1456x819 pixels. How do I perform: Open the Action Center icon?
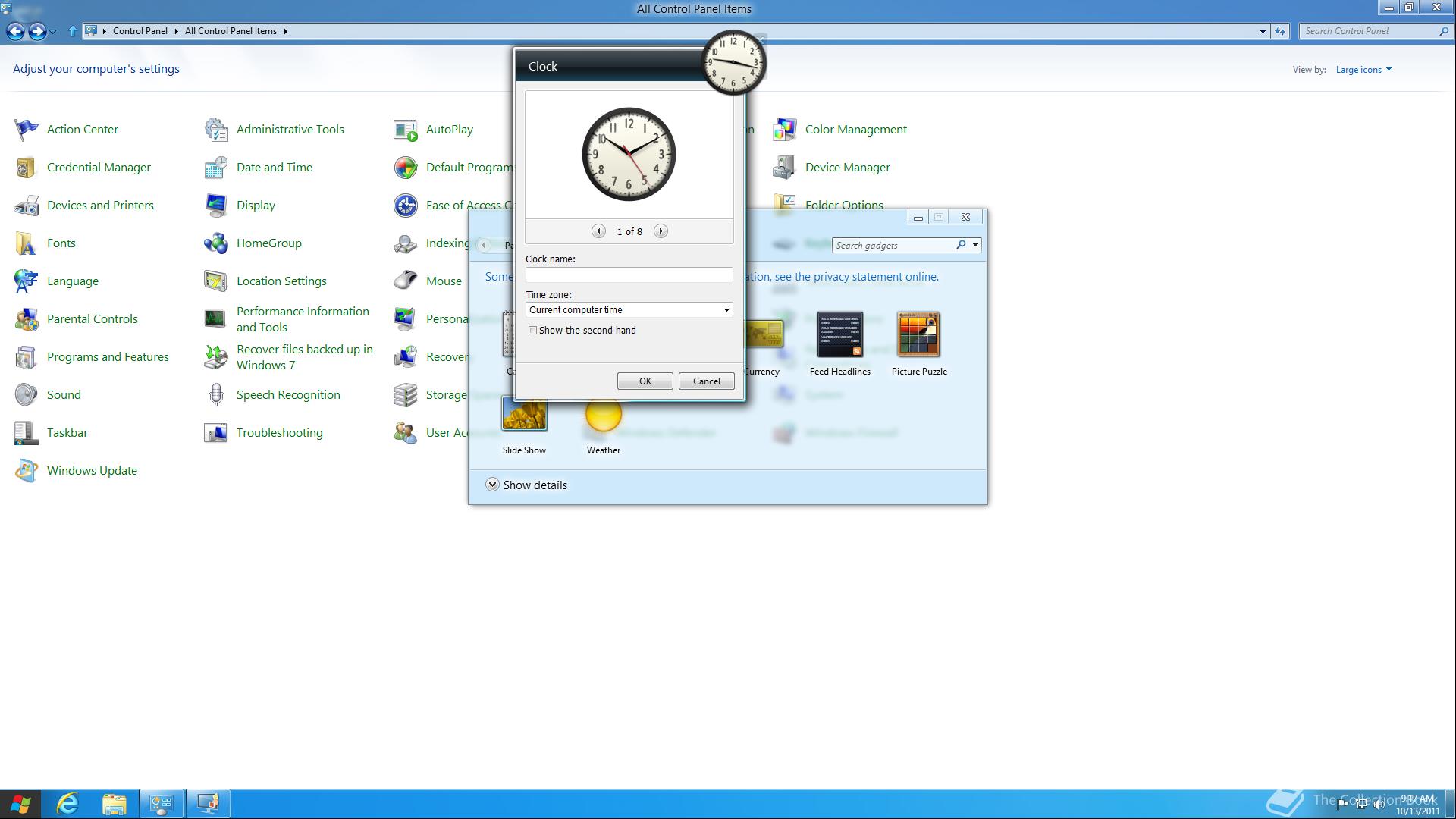27,130
